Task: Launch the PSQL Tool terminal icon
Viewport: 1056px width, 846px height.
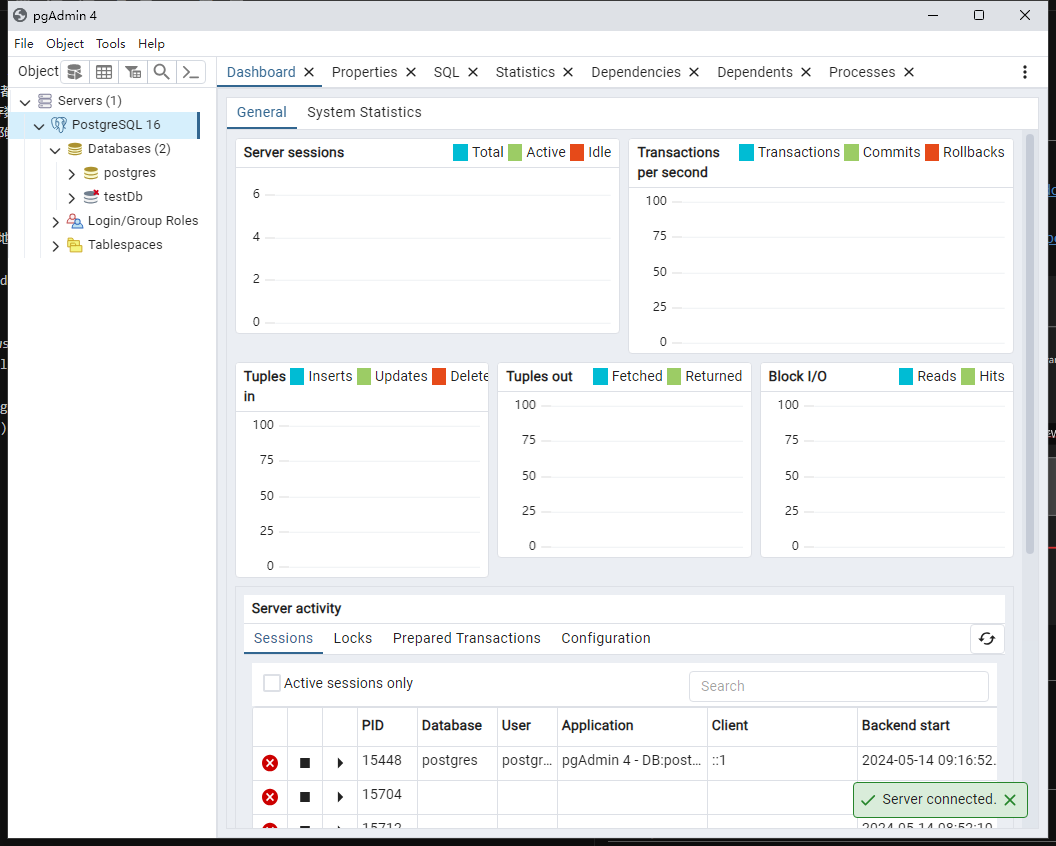Action: tap(191, 71)
